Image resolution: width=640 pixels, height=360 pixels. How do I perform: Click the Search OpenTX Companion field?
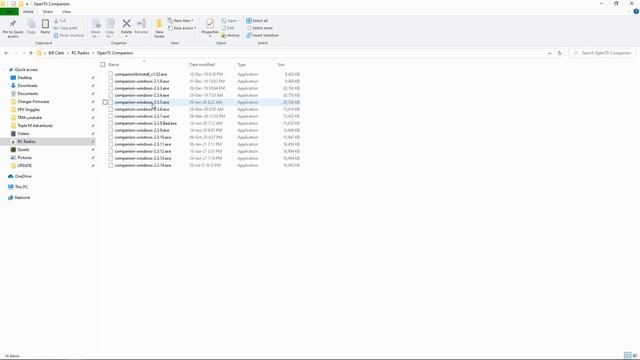coord(602,53)
